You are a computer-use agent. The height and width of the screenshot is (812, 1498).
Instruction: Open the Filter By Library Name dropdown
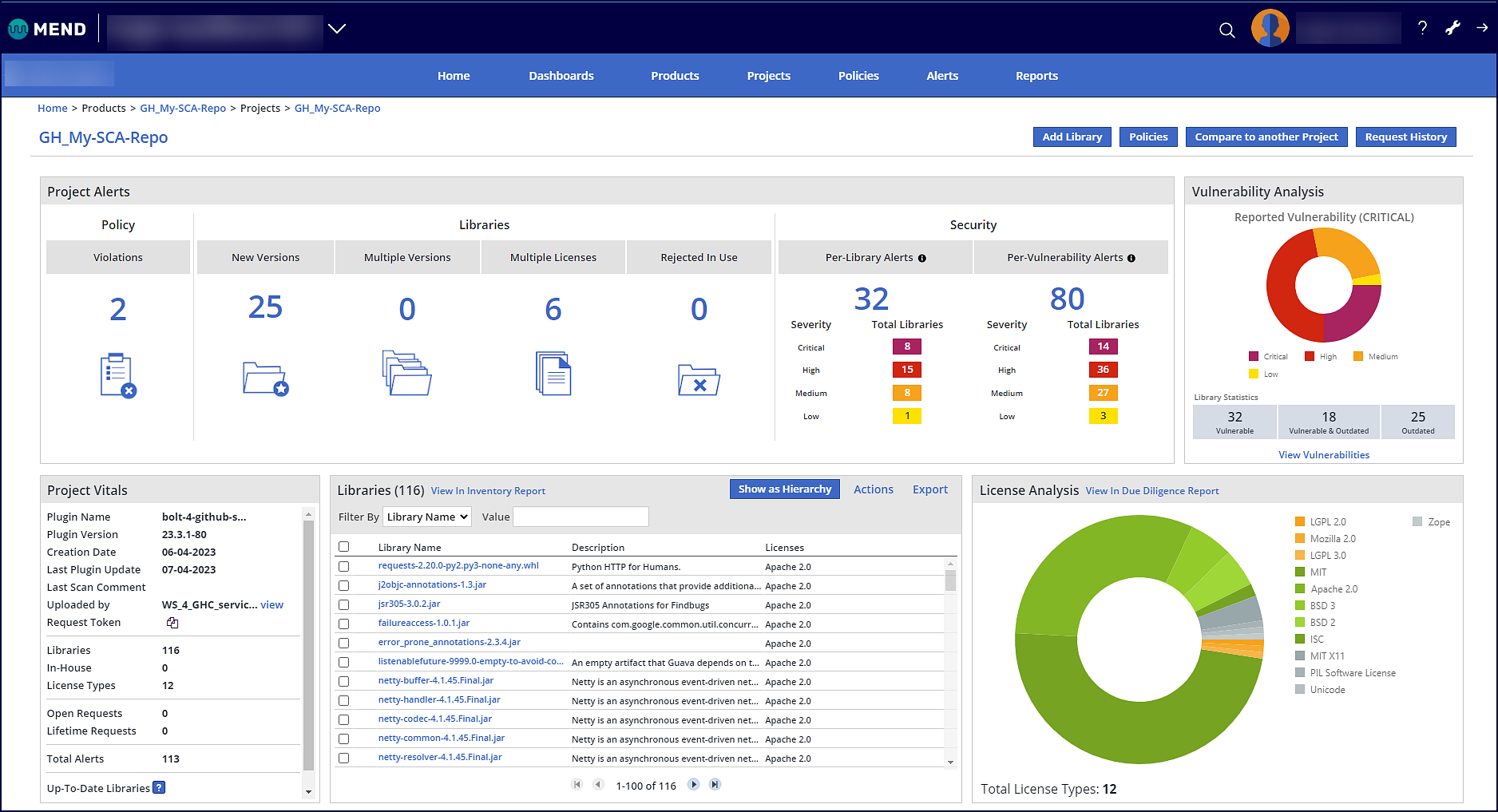(x=427, y=517)
